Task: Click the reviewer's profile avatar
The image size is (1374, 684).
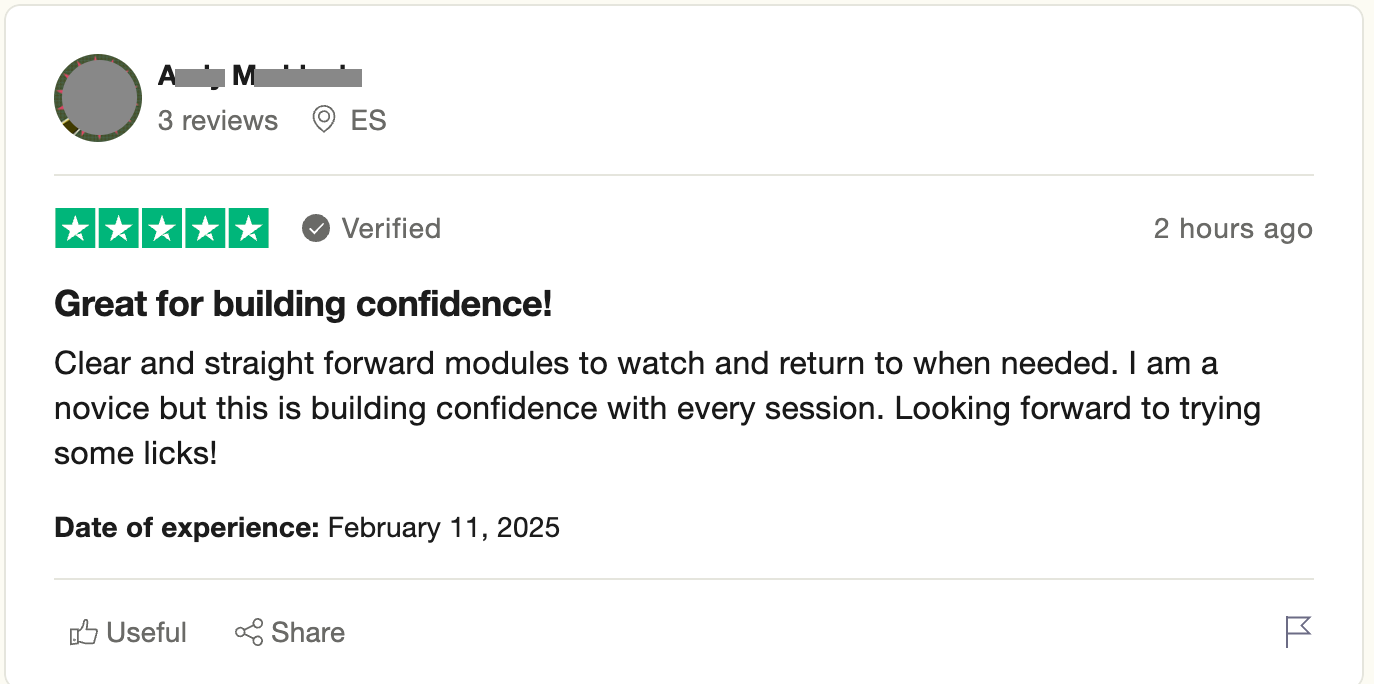Action: tap(97, 98)
